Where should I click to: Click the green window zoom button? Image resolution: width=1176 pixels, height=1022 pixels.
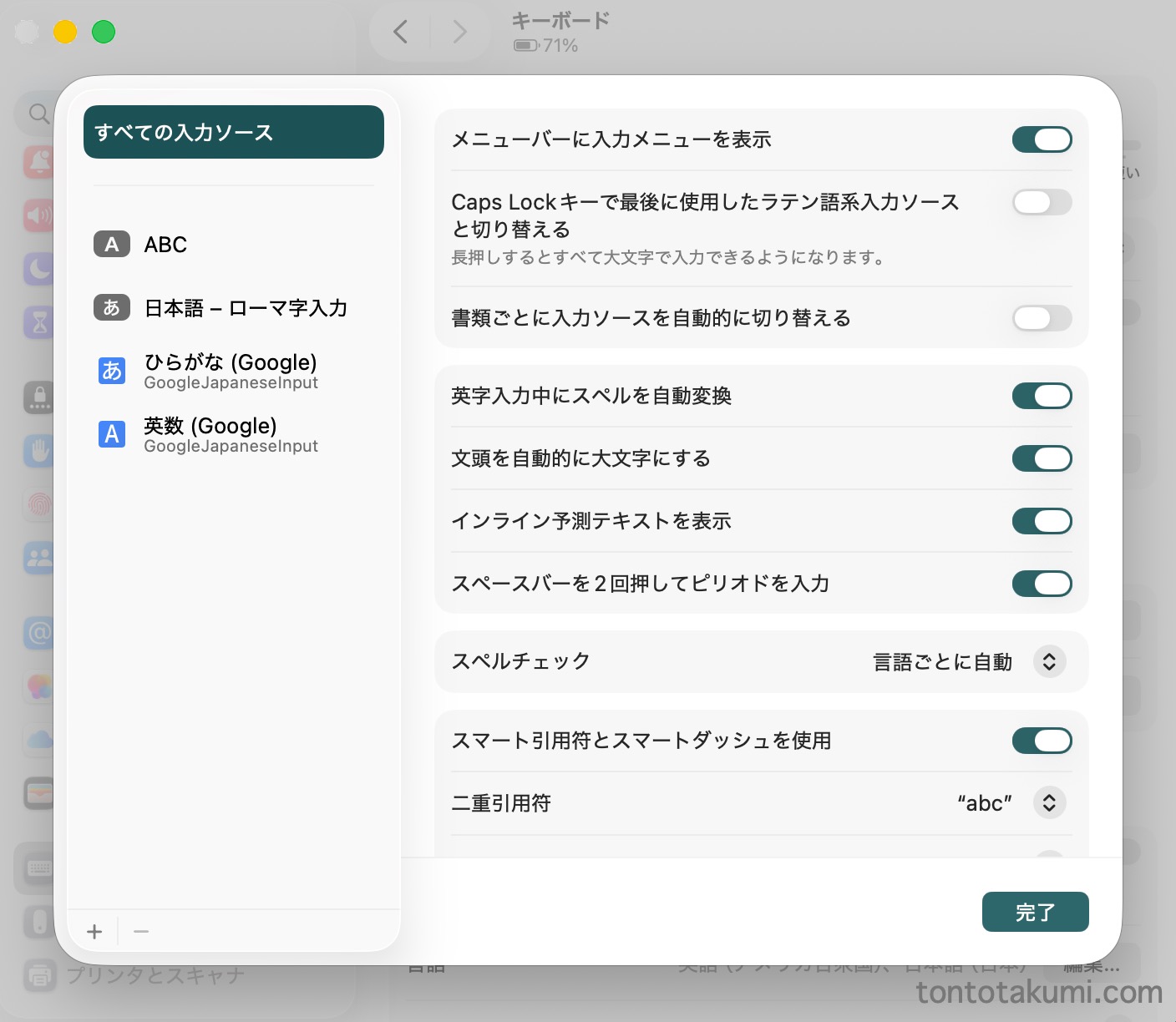[x=104, y=32]
